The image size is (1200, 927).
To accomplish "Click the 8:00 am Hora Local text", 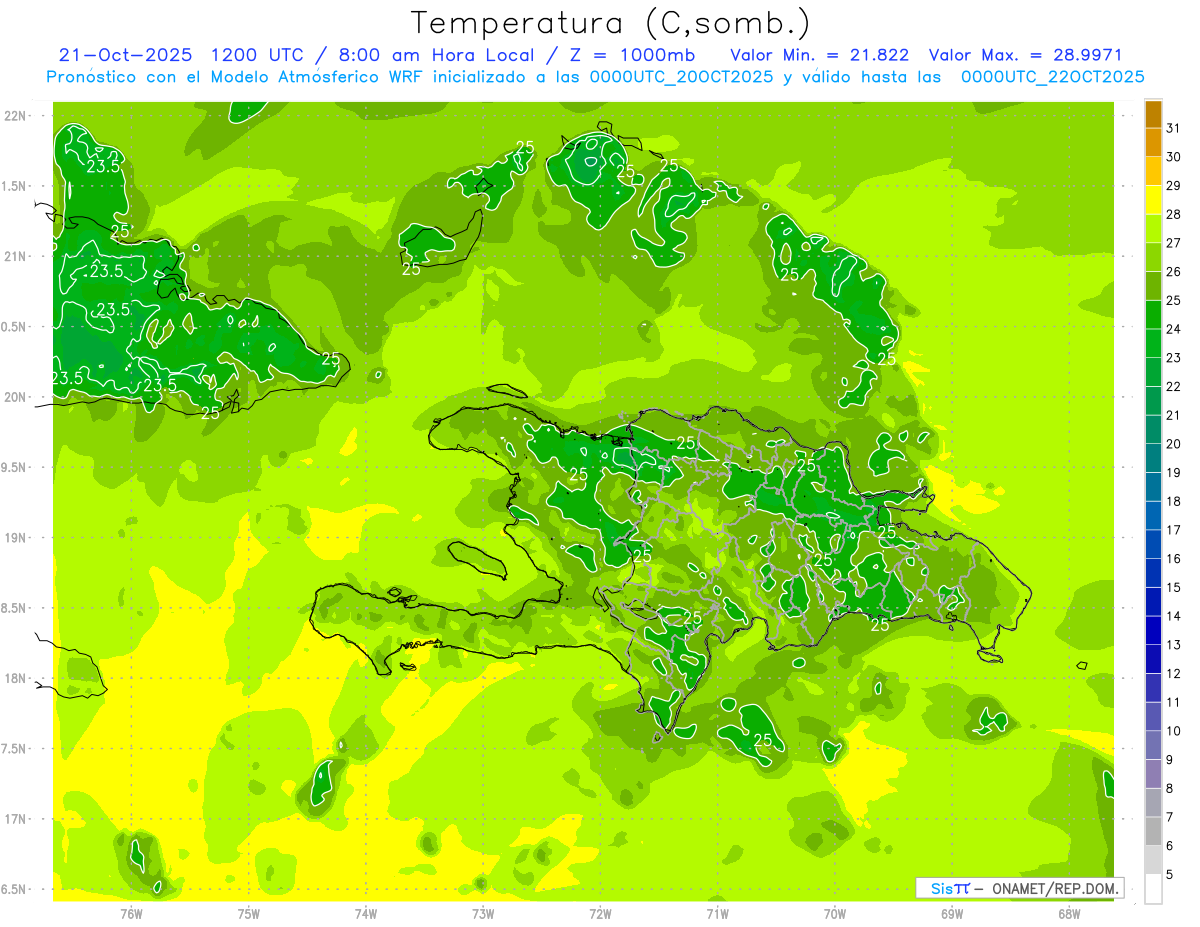I will pyautogui.click(x=421, y=55).
